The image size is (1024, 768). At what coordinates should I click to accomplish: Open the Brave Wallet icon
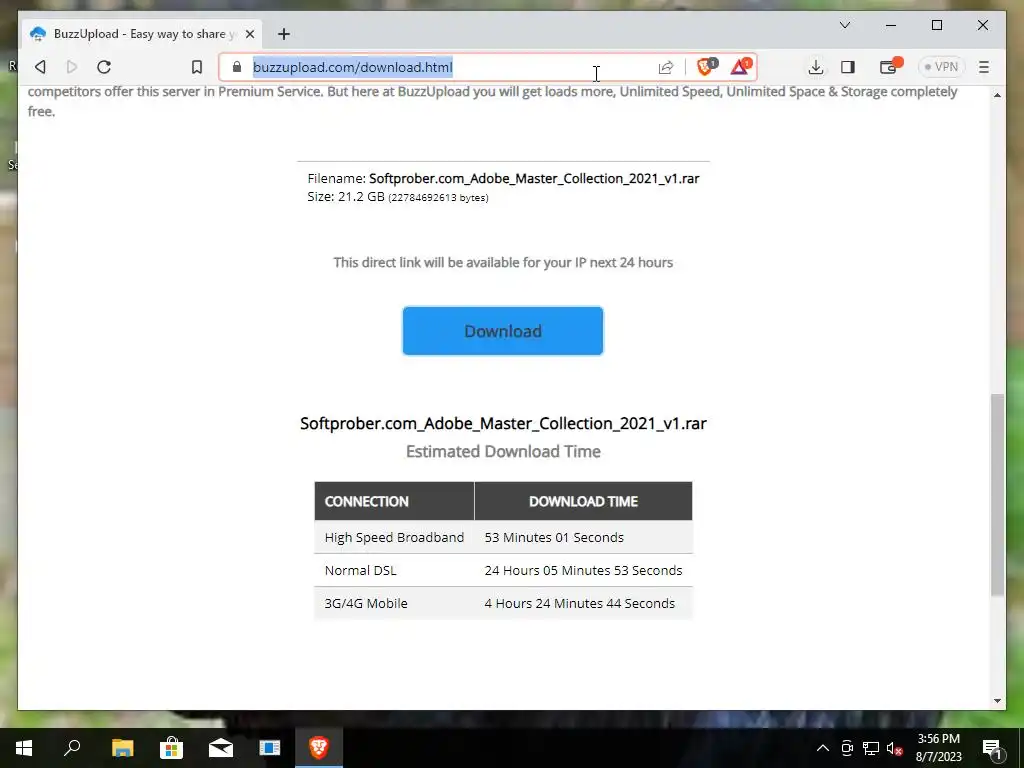point(889,67)
